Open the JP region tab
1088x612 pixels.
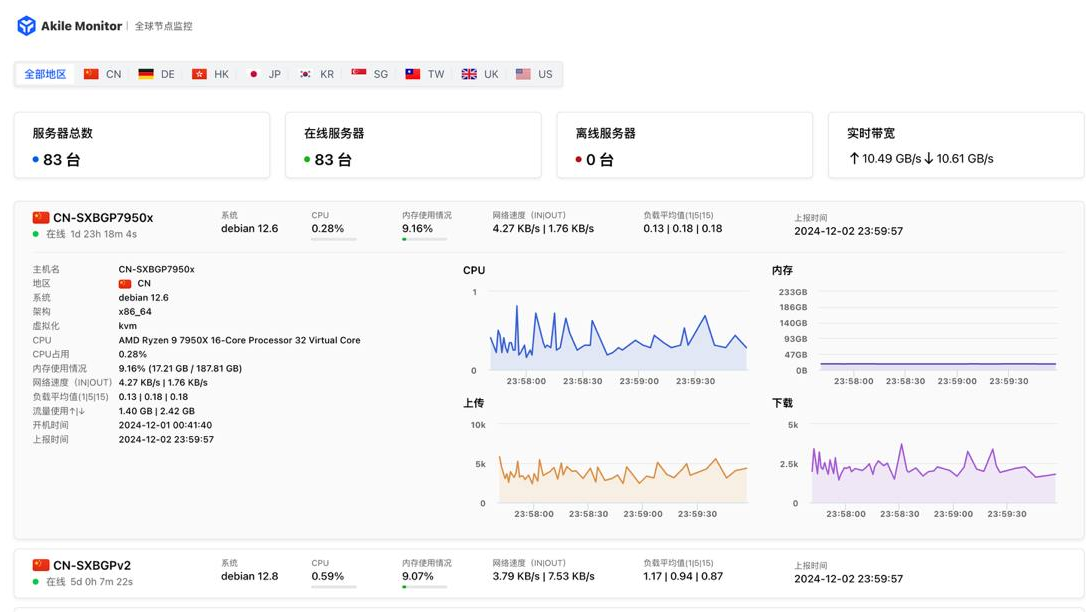(x=264, y=74)
